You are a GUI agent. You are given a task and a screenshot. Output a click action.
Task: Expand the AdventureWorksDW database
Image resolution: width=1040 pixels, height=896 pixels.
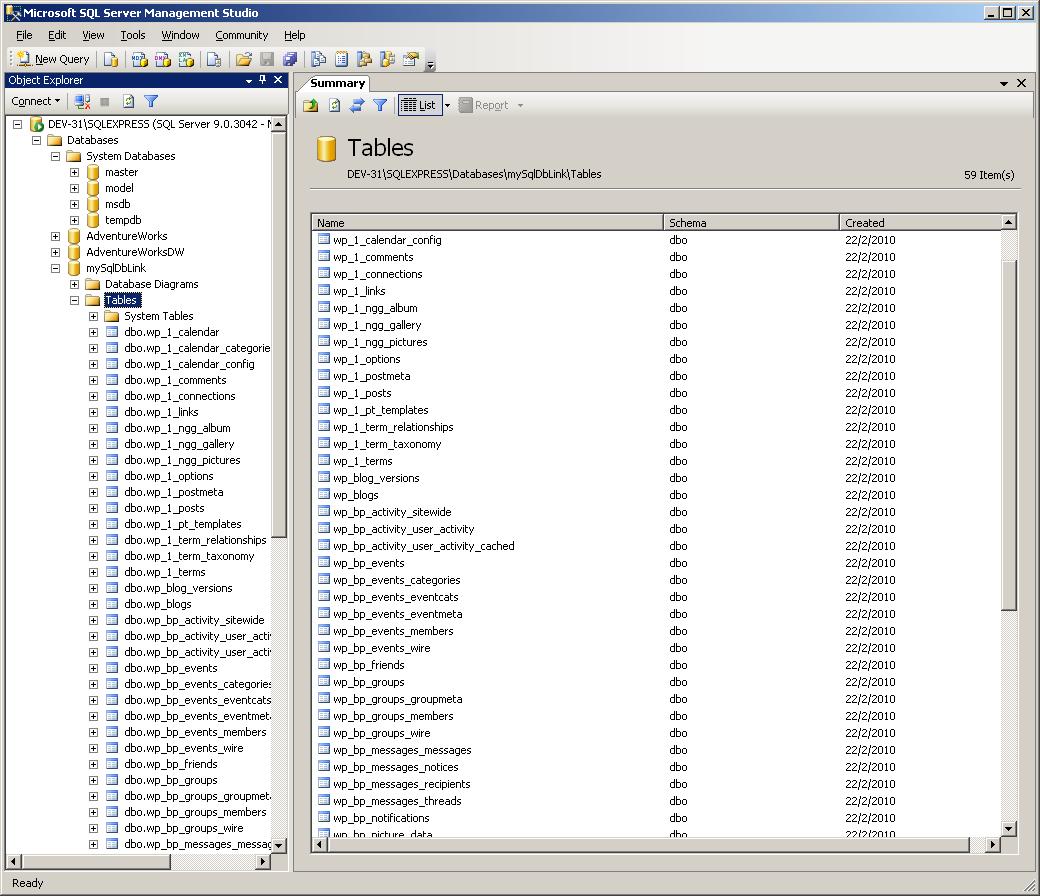(x=56, y=252)
